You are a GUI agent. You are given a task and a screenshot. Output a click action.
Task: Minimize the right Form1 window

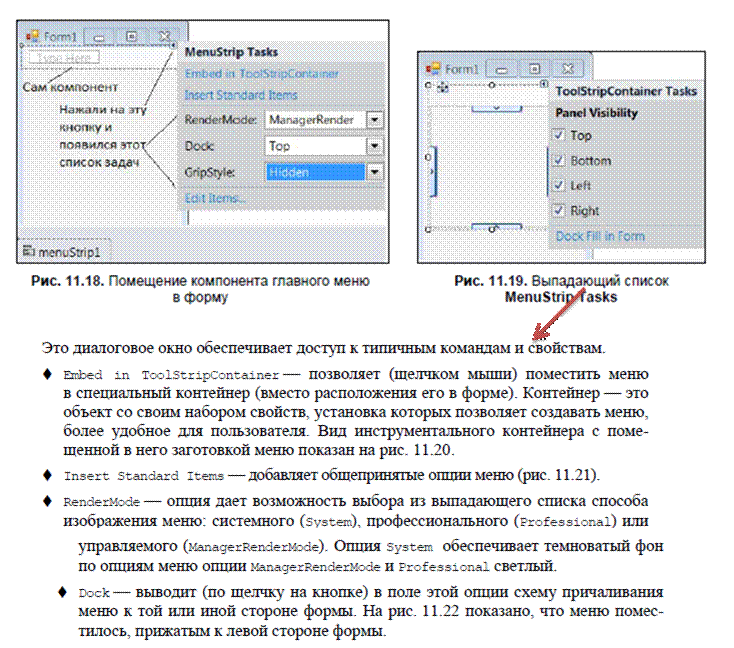(x=501, y=69)
